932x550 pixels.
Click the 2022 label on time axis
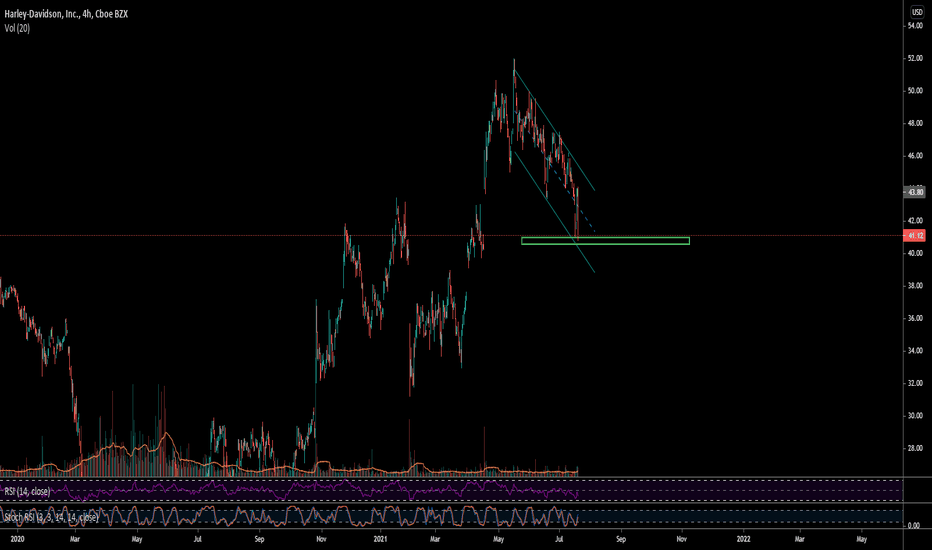(743, 539)
